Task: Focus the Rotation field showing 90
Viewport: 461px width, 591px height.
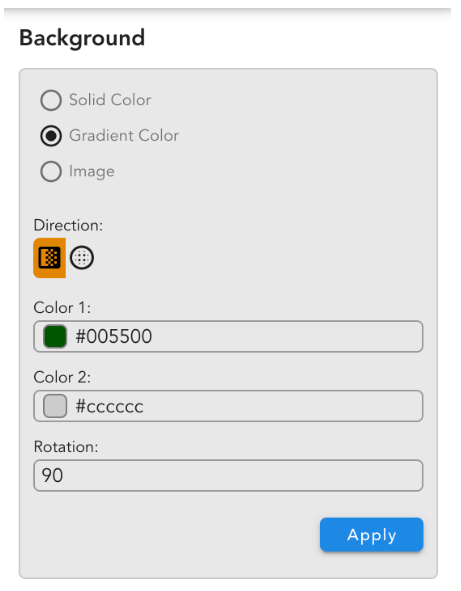Action: (x=228, y=475)
